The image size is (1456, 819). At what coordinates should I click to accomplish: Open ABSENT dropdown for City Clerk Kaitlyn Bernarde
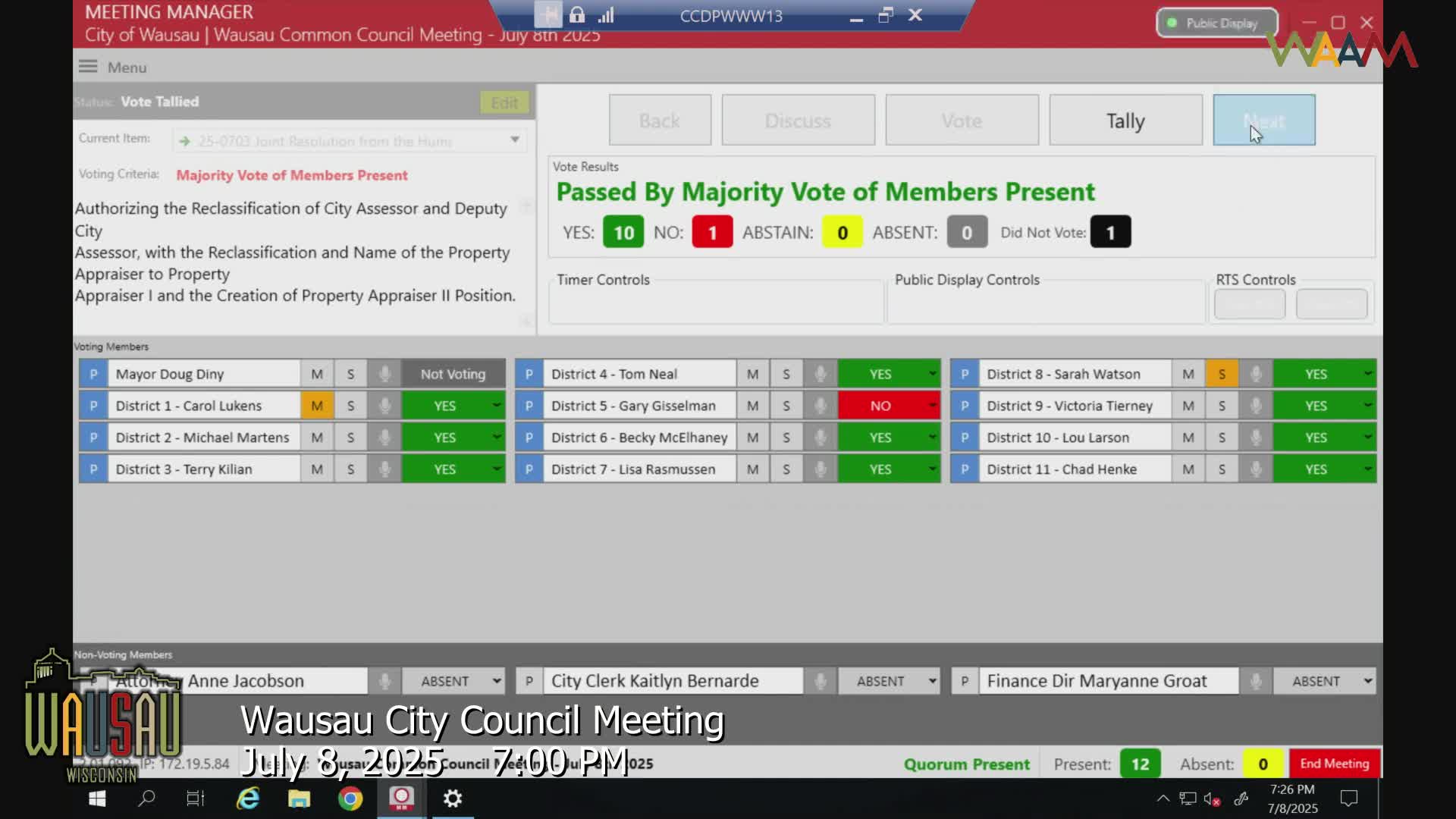pyautogui.click(x=932, y=681)
